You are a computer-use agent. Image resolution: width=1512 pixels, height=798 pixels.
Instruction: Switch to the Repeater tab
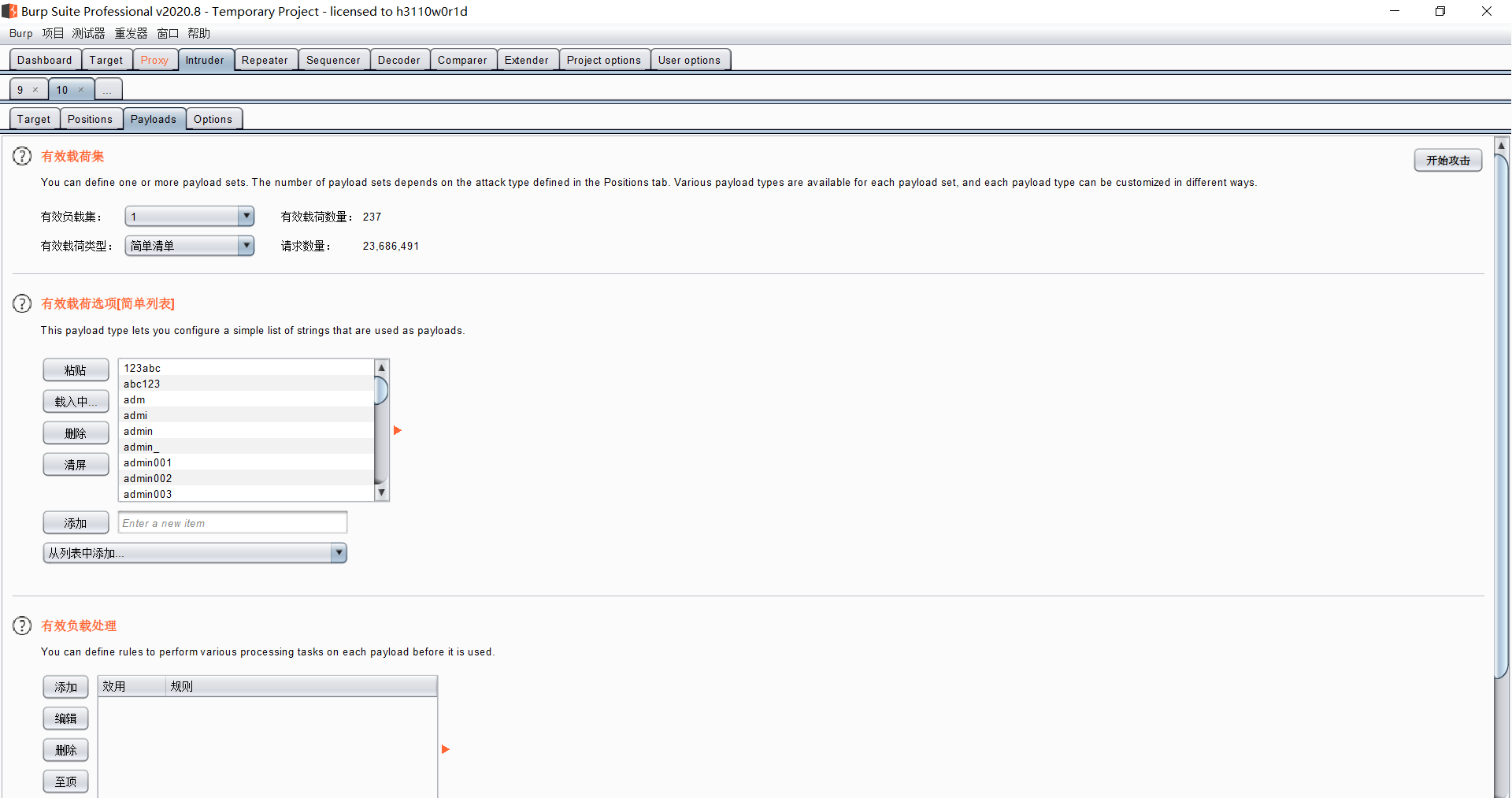click(265, 60)
